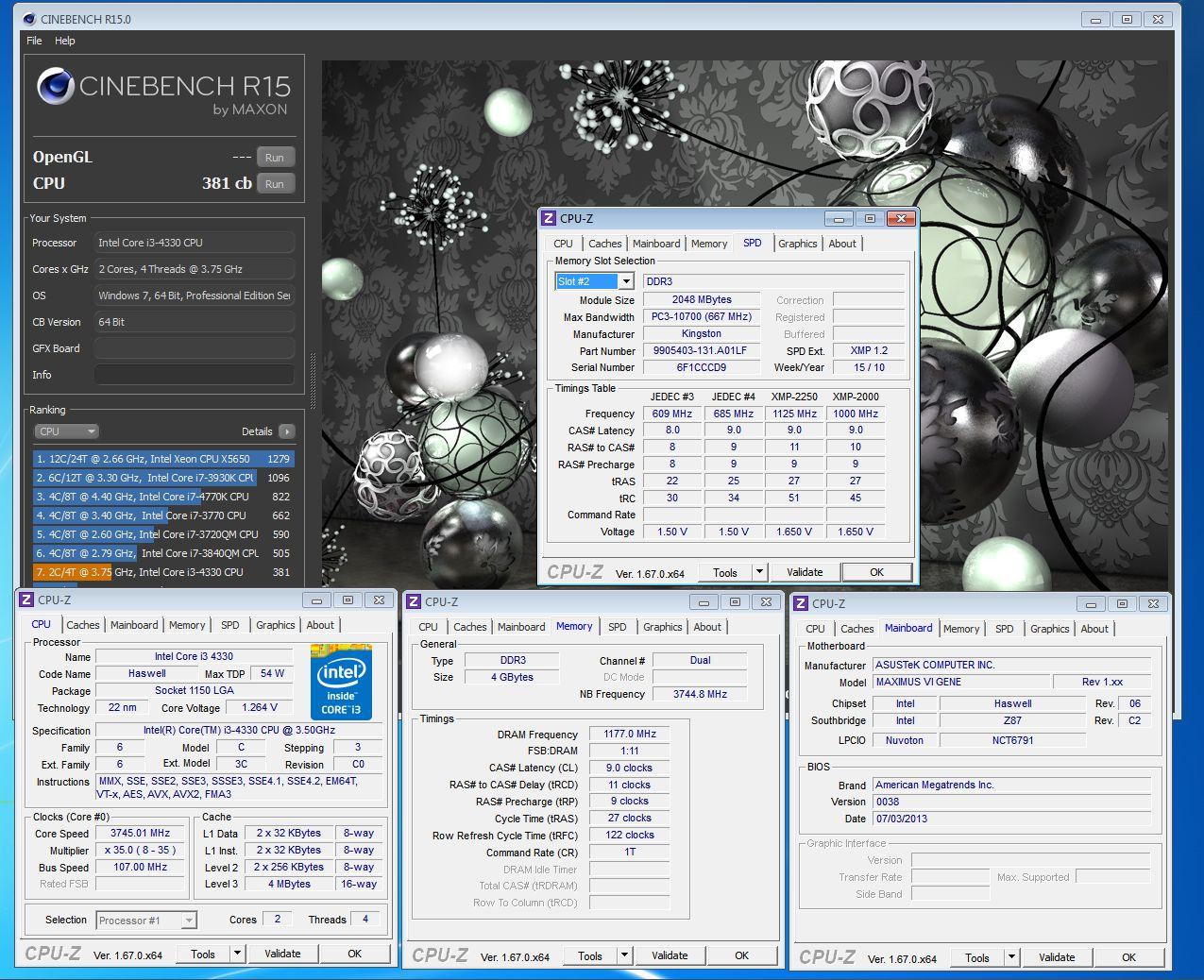Click Validate in the CPU-Z Memory window
Screen dimensions: 1204x980
(x=670, y=955)
